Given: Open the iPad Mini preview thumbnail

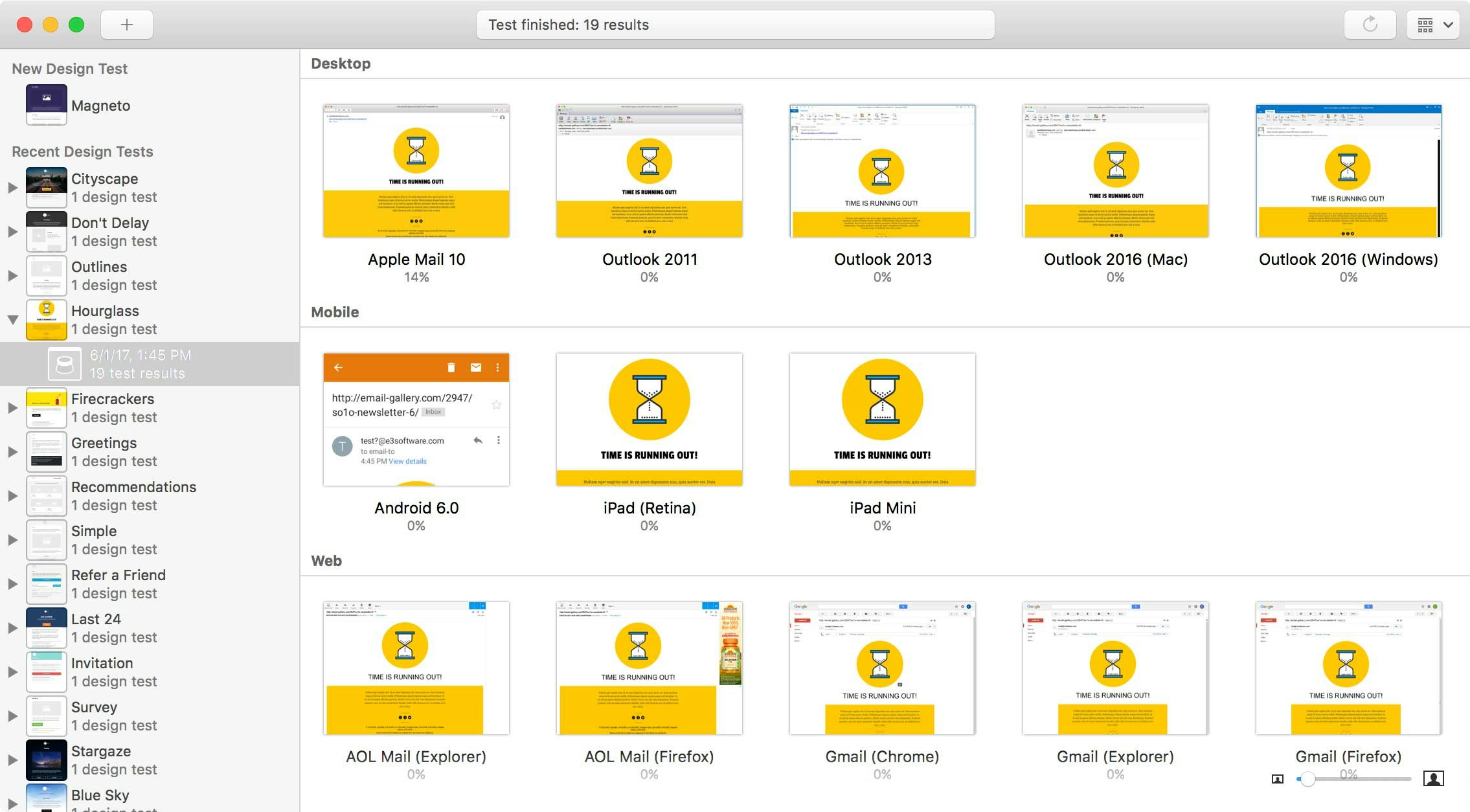Looking at the screenshot, I should (x=882, y=419).
